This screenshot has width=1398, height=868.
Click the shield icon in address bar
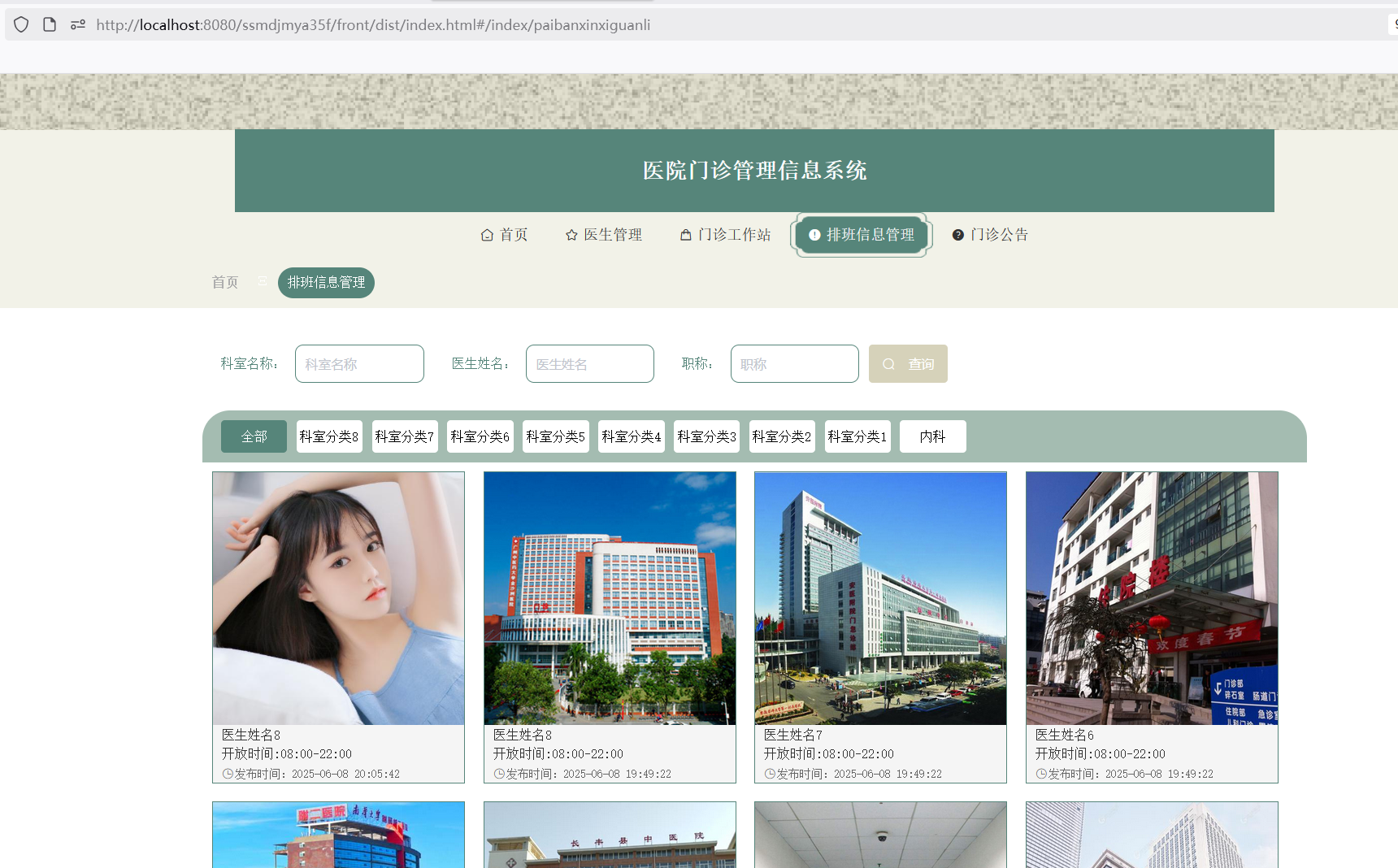(x=21, y=24)
